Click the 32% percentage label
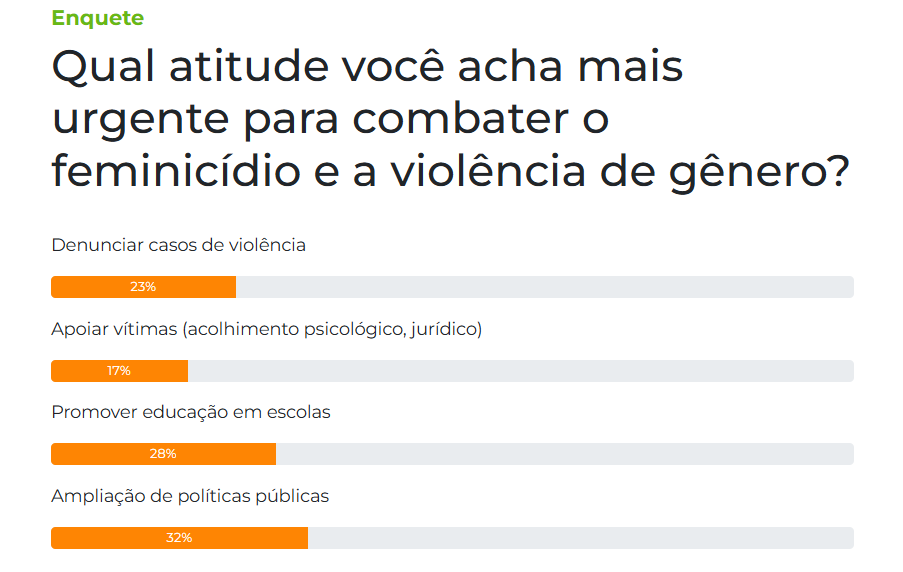The height and width of the screenshot is (572, 903). (179, 538)
